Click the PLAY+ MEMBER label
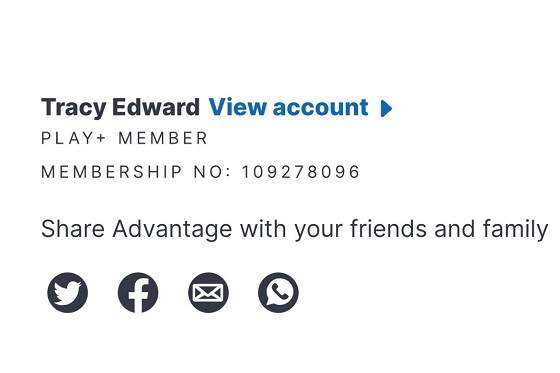 click(x=124, y=138)
